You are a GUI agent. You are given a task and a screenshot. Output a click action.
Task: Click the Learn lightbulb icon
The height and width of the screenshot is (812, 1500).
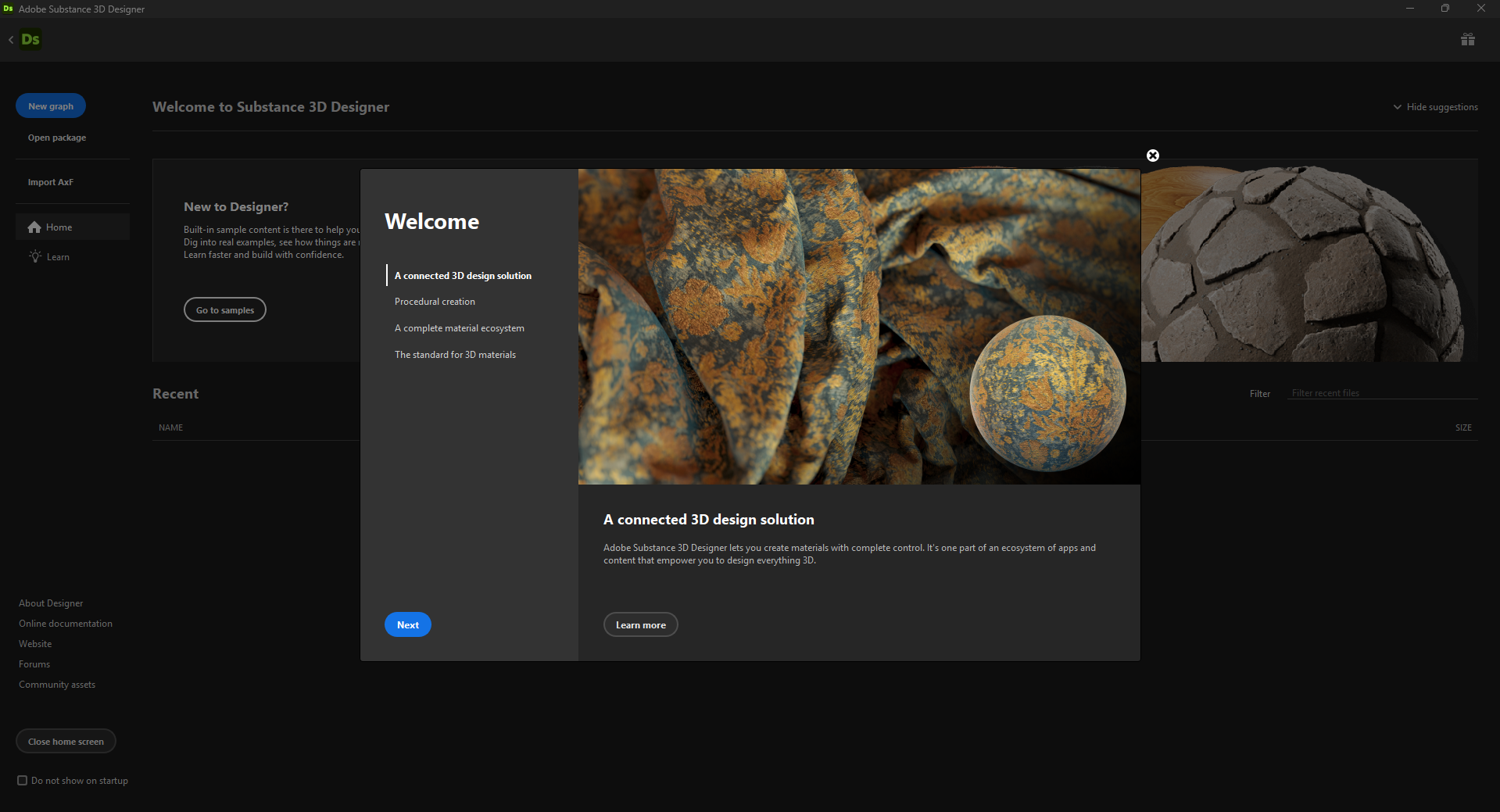[35, 256]
